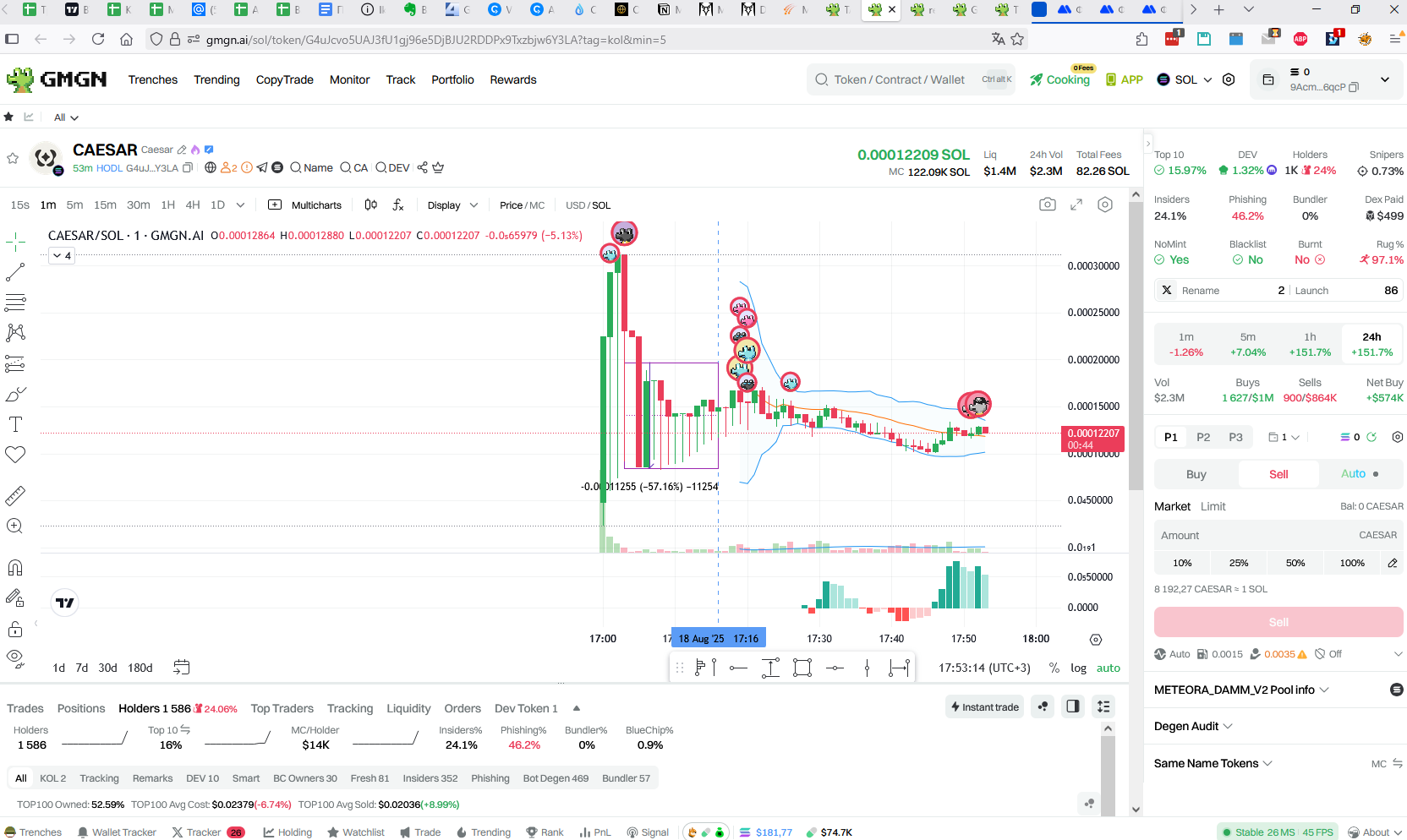Select preset P2

pos(1203,437)
